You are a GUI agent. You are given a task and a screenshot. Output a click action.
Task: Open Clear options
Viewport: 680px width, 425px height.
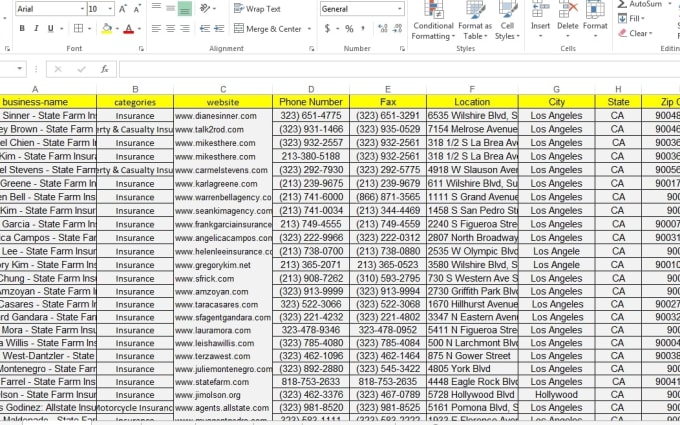click(x=635, y=33)
